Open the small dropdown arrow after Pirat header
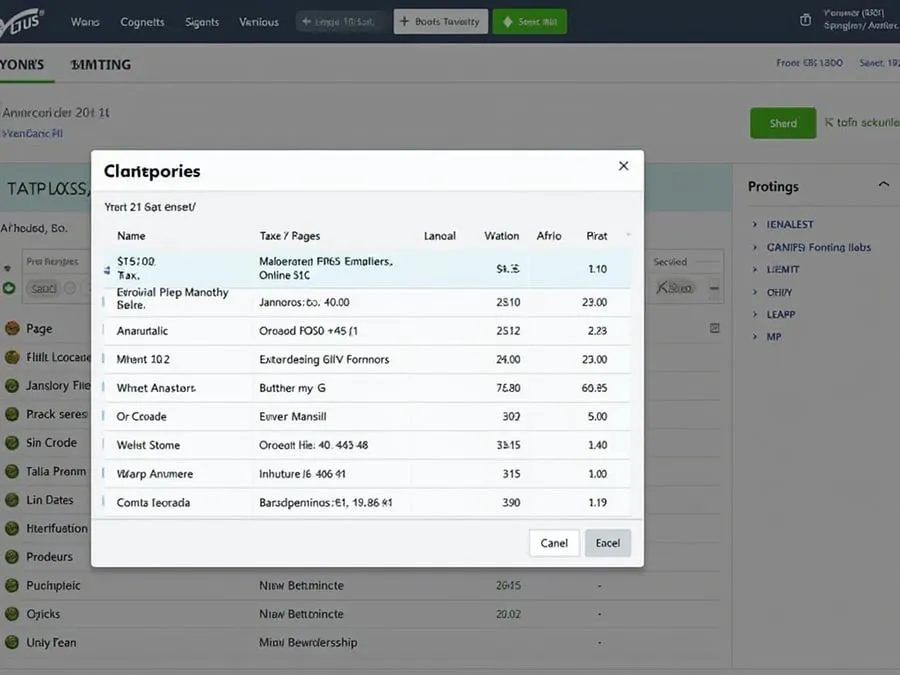 [x=628, y=235]
